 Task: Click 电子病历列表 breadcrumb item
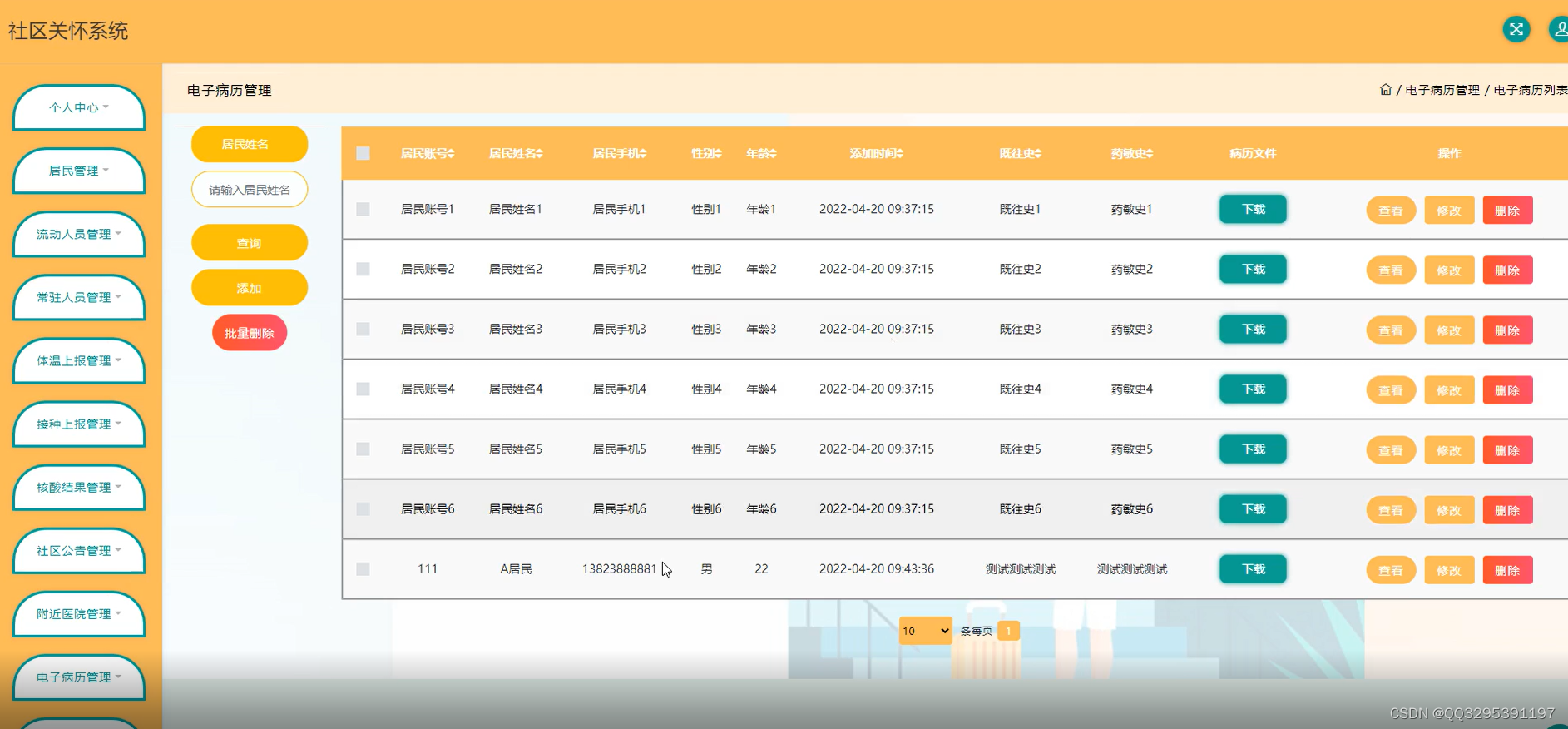pyautogui.click(x=1531, y=90)
